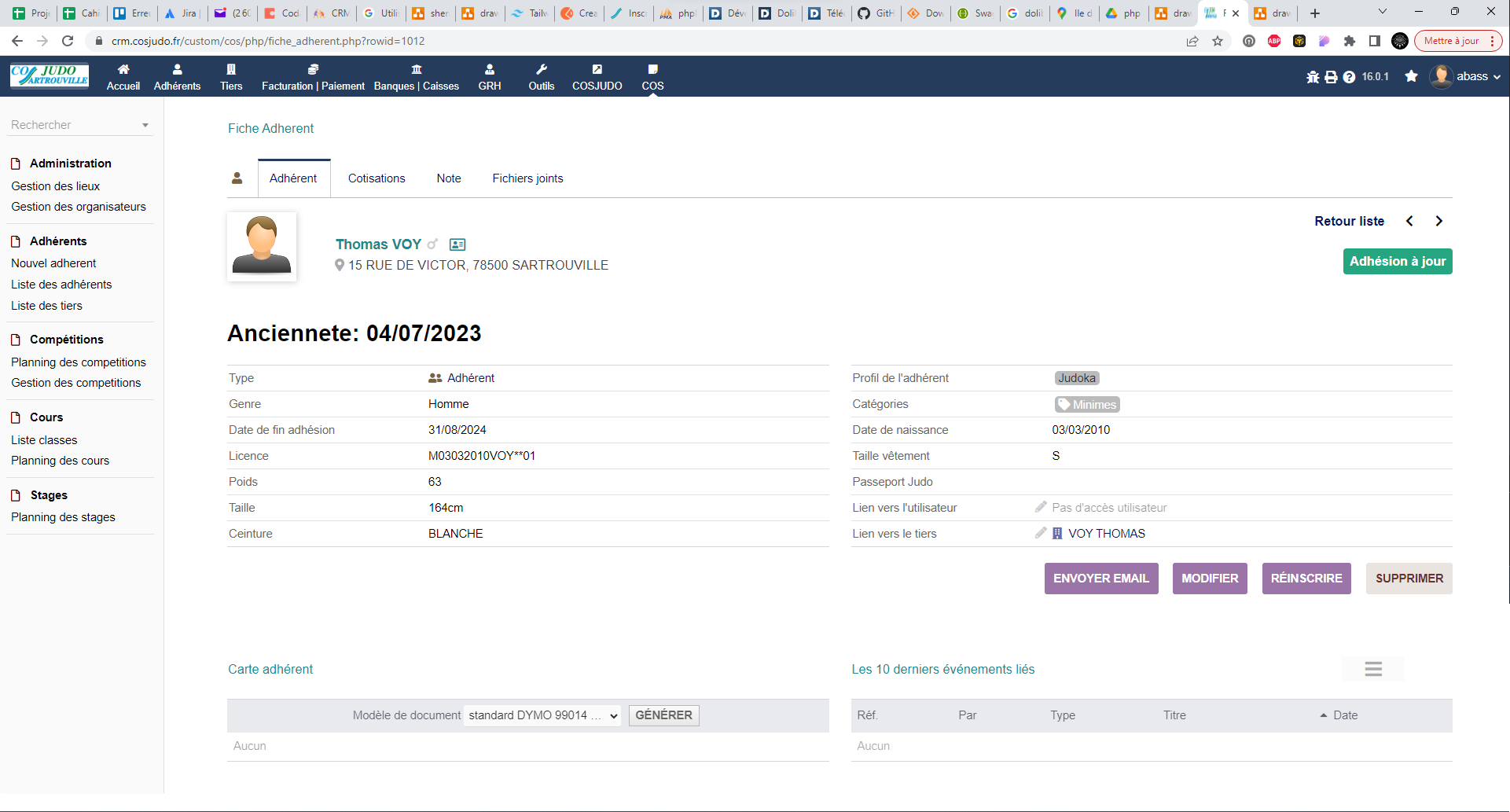Click the Minimes category tag
The width and height of the screenshot is (1510, 812).
click(x=1087, y=404)
